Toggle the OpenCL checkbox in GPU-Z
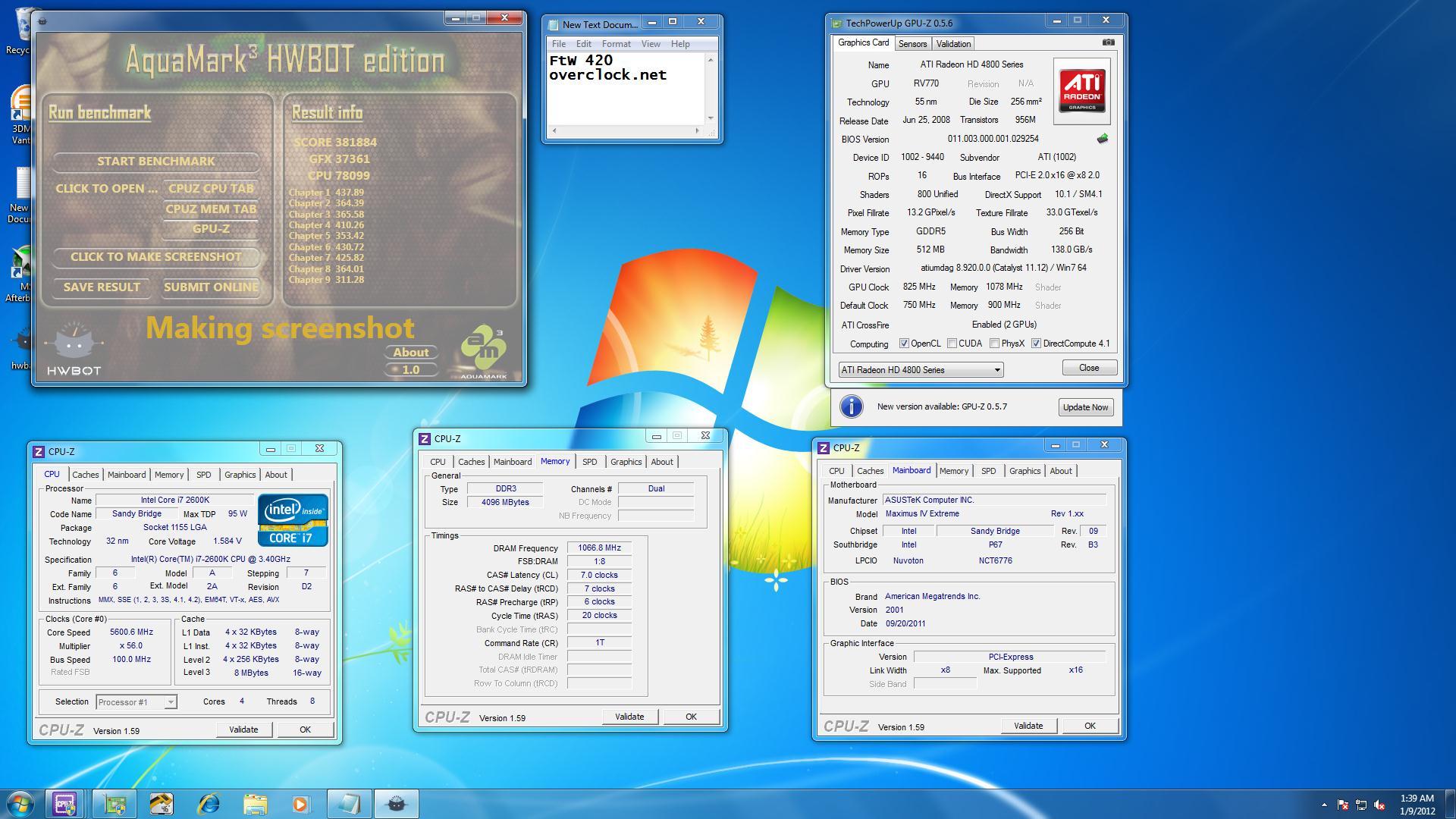 [904, 344]
